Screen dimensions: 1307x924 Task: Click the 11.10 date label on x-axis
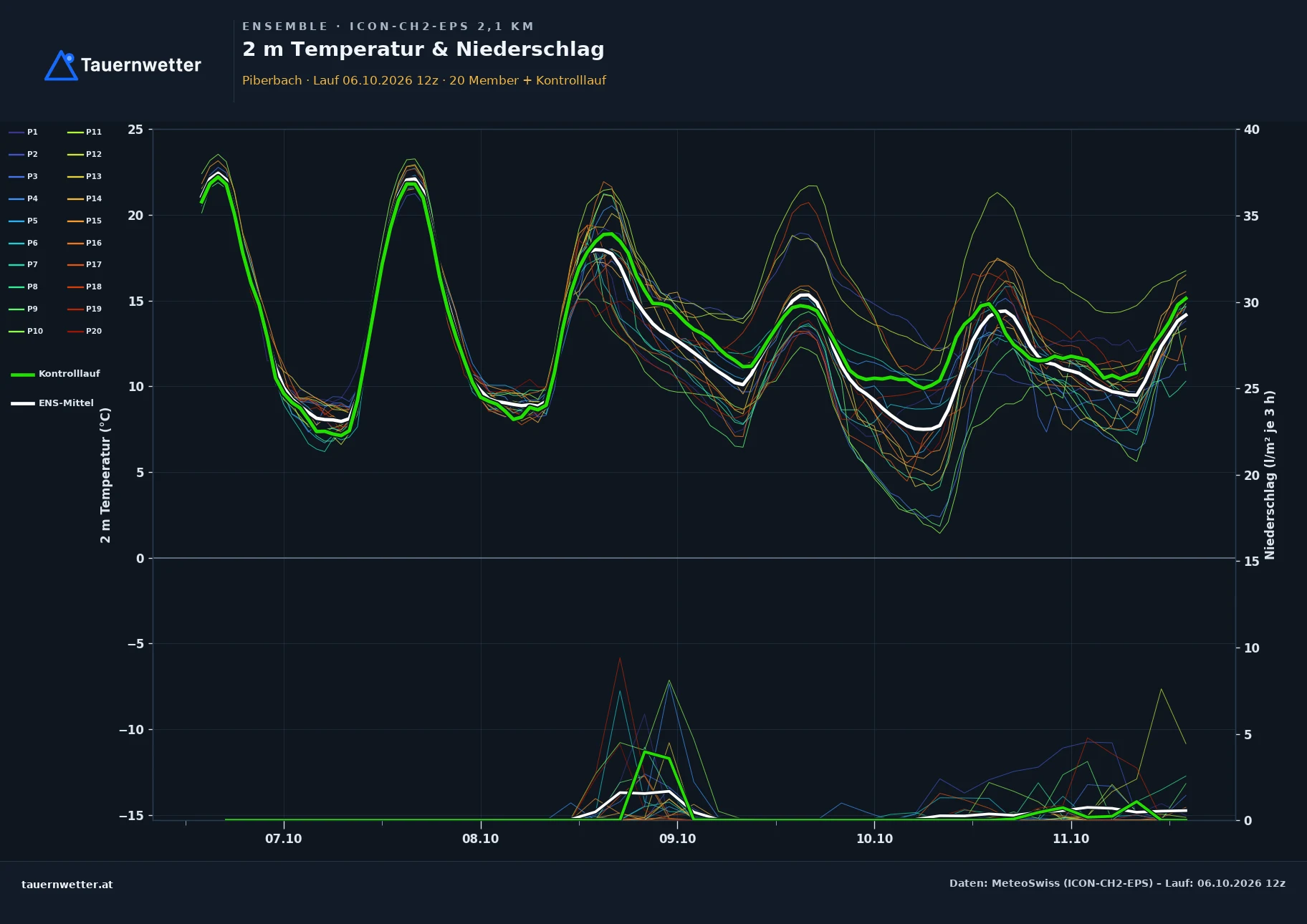pyautogui.click(x=1071, y=839)
